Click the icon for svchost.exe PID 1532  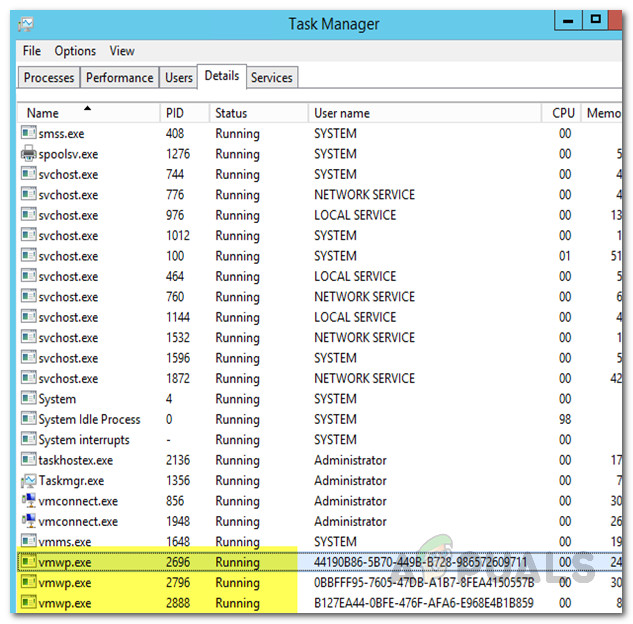[x=29, y=337]
